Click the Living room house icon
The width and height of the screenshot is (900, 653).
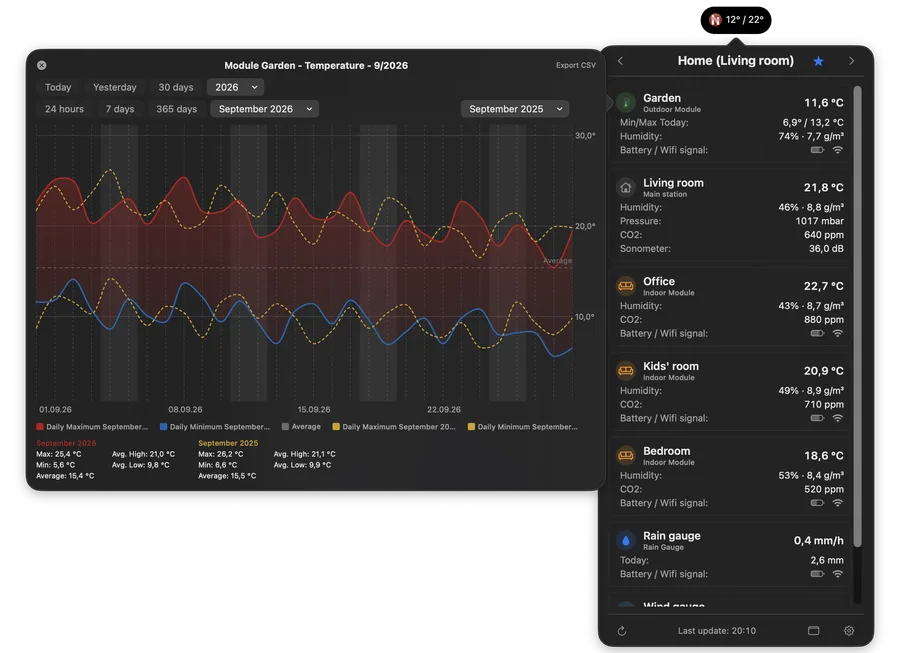pos(626,188)
